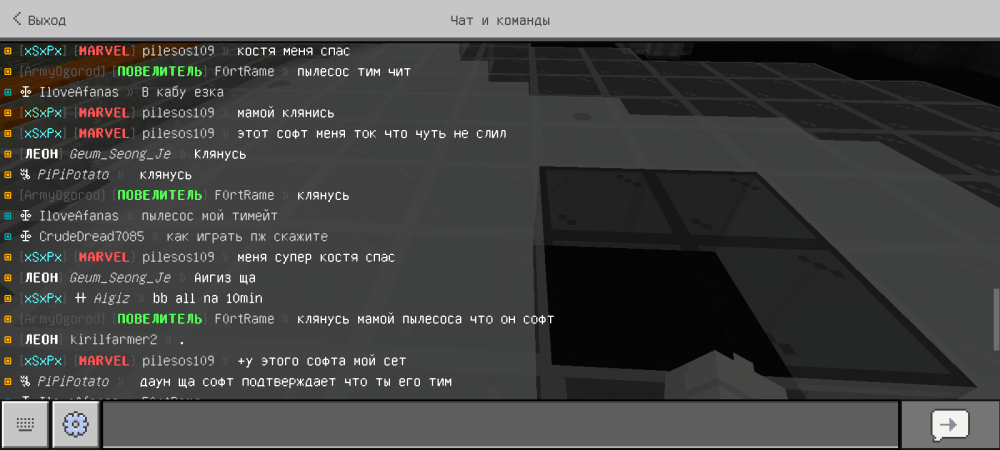
Task: Click the 'Чат и команды' title
Action: [500, 20]
